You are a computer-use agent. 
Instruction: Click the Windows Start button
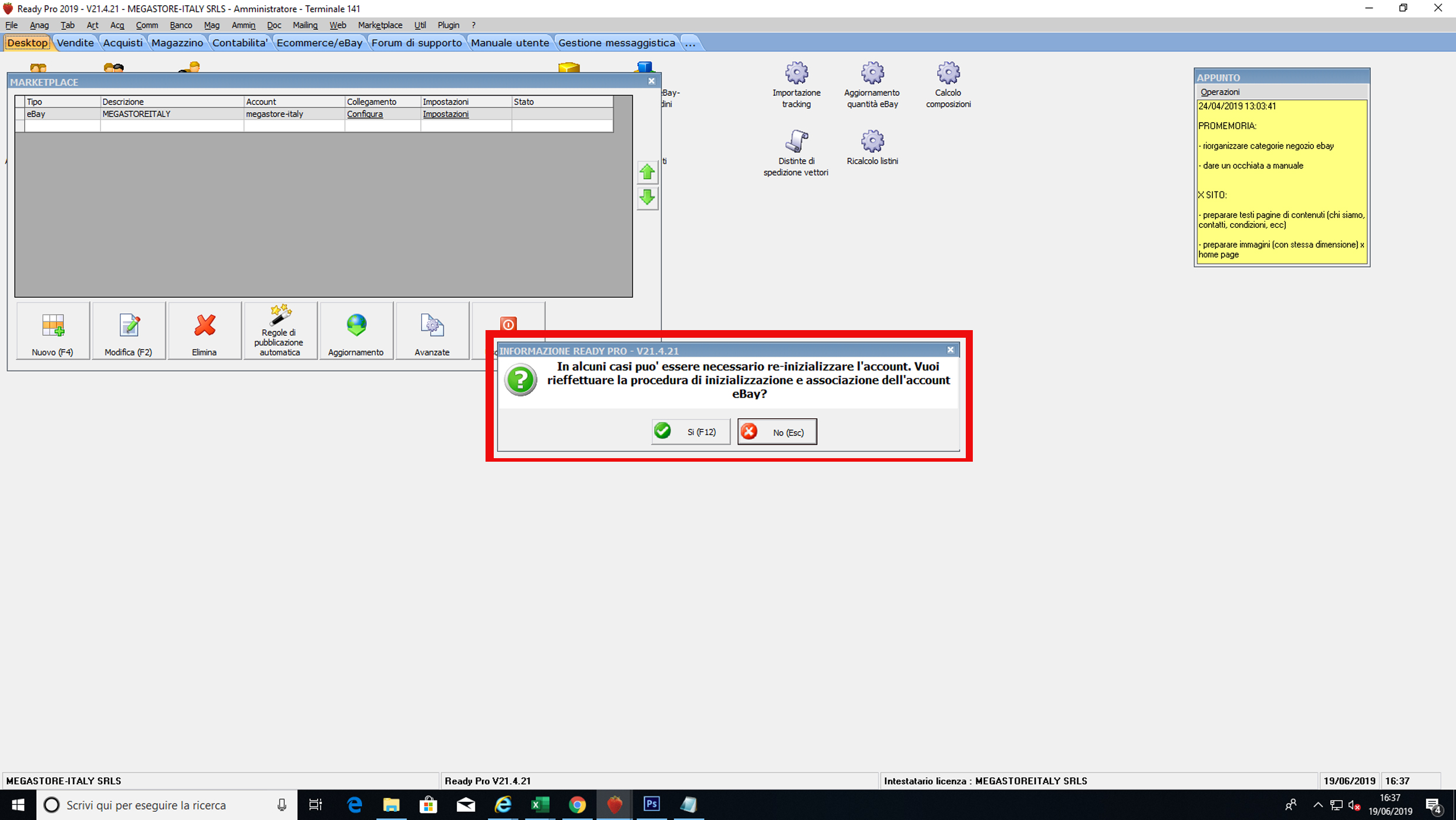coord(18,805)
